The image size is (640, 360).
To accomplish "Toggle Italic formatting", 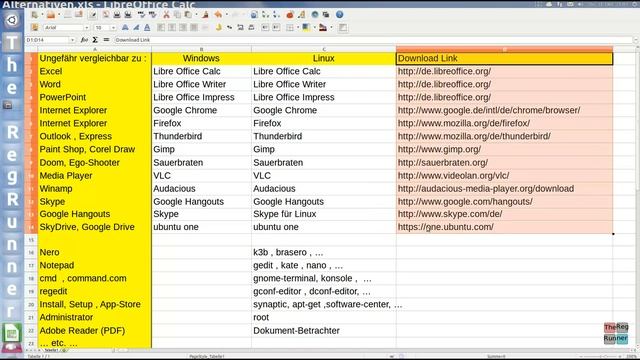I will (136, 27).
